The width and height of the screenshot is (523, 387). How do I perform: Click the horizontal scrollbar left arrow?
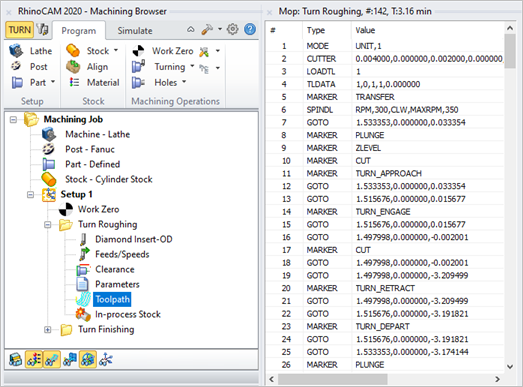point(272,379)
